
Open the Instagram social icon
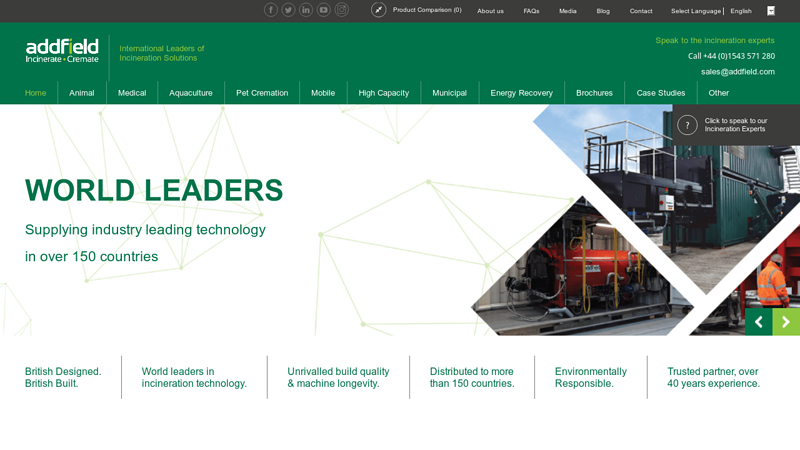coord(341,10)
